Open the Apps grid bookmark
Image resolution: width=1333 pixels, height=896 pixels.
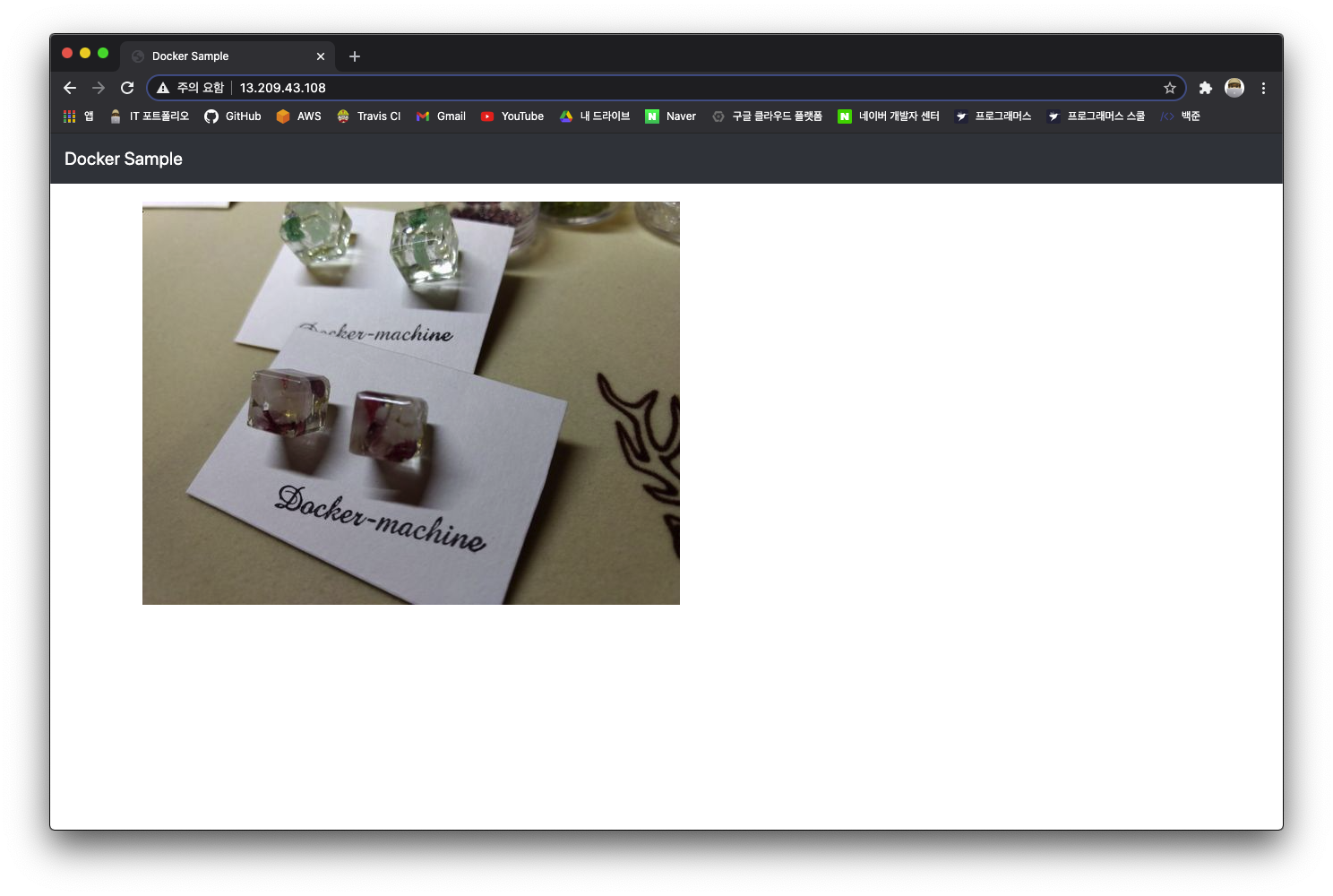[x=78, y=116]
